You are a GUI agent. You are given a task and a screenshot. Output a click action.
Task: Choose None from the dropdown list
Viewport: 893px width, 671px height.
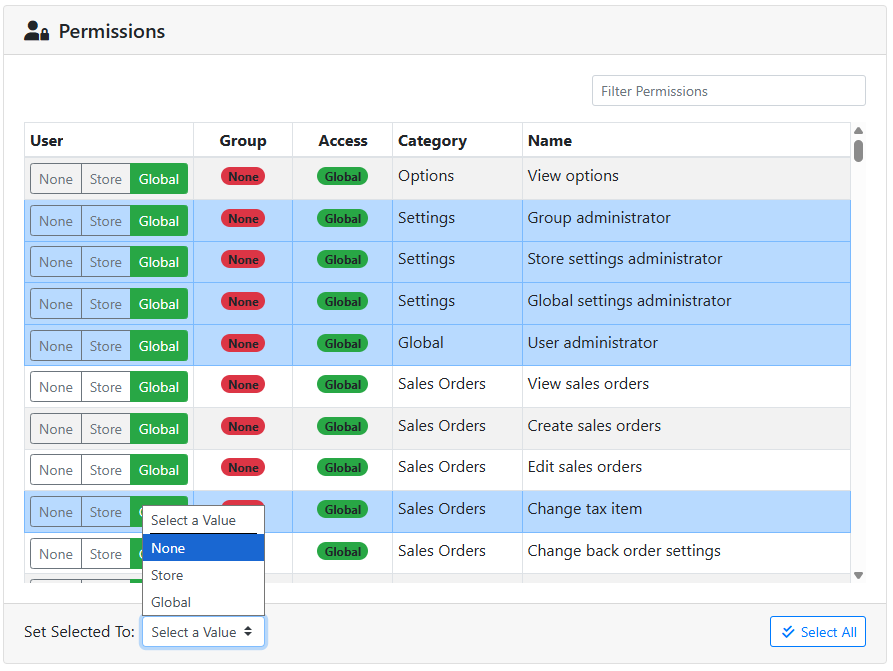[x=203, y=548]
